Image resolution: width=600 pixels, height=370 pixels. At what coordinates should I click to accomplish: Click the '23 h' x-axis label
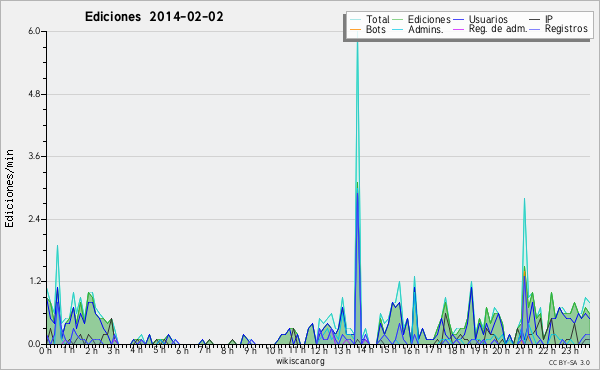(x=570, y=350)
